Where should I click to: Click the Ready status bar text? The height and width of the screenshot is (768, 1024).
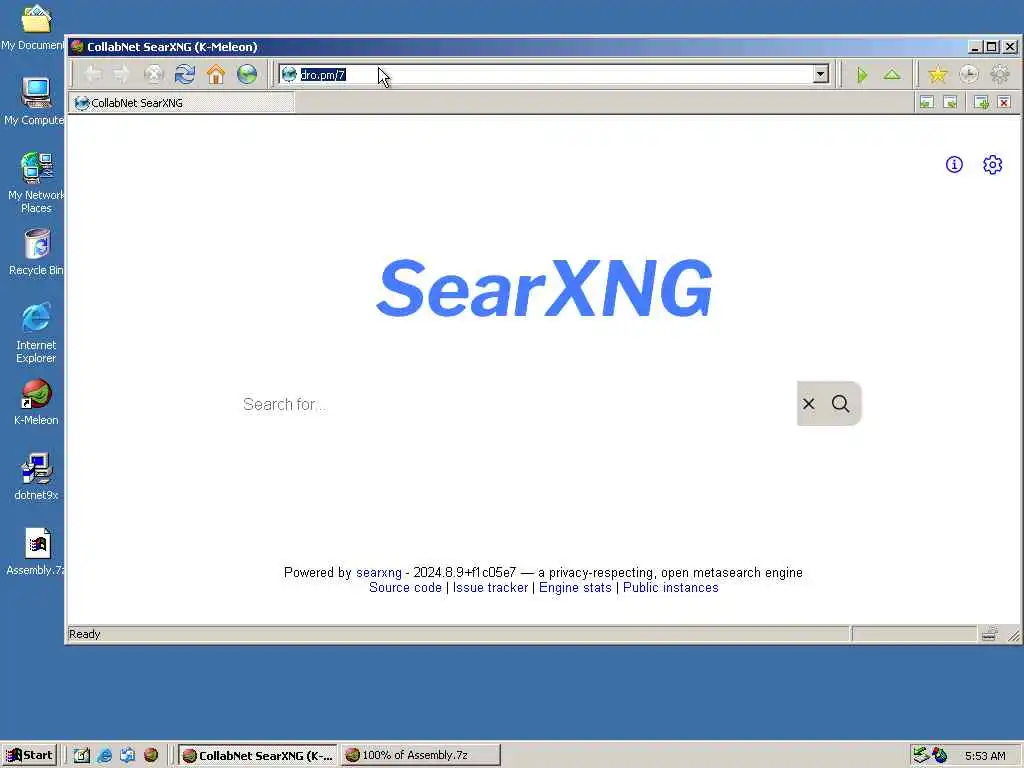tap(84, 633)
